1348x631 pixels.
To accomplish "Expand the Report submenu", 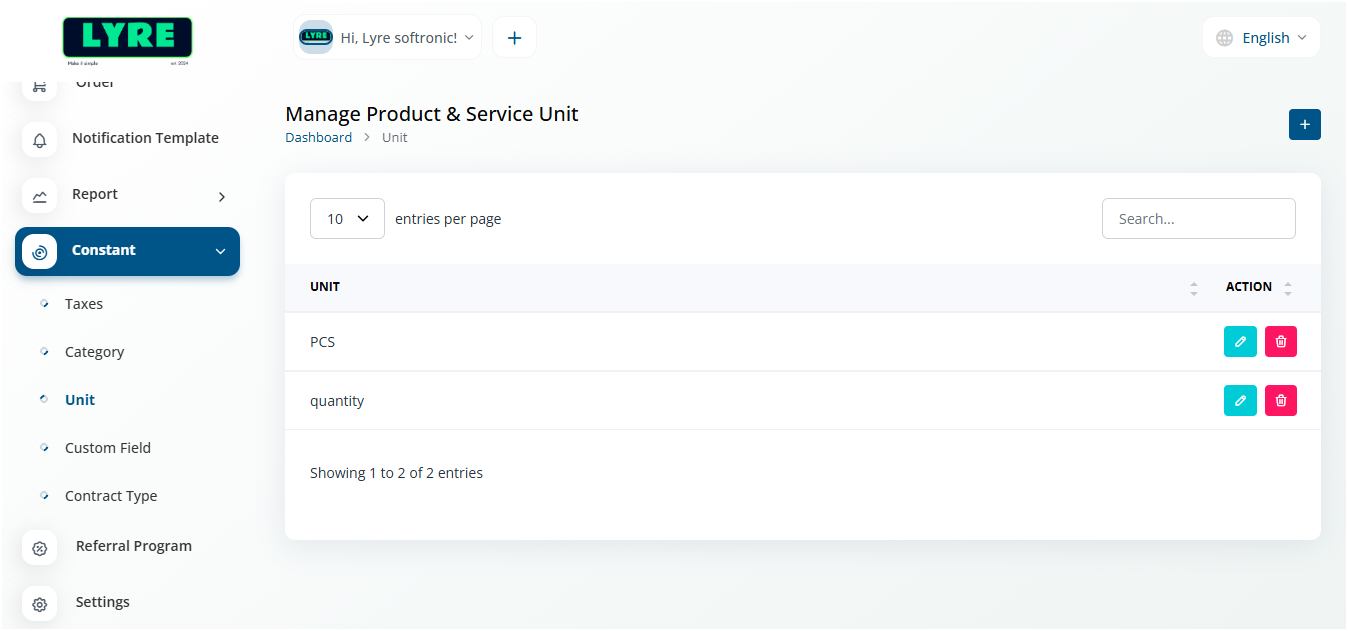I will click(x=222, y=197).
